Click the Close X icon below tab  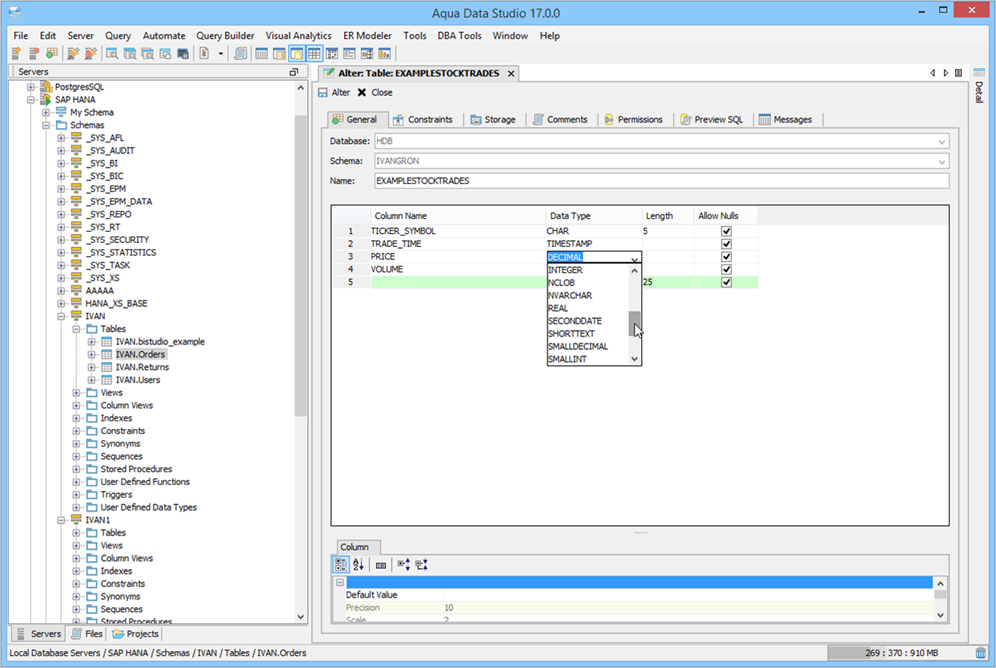pos(361,93)
